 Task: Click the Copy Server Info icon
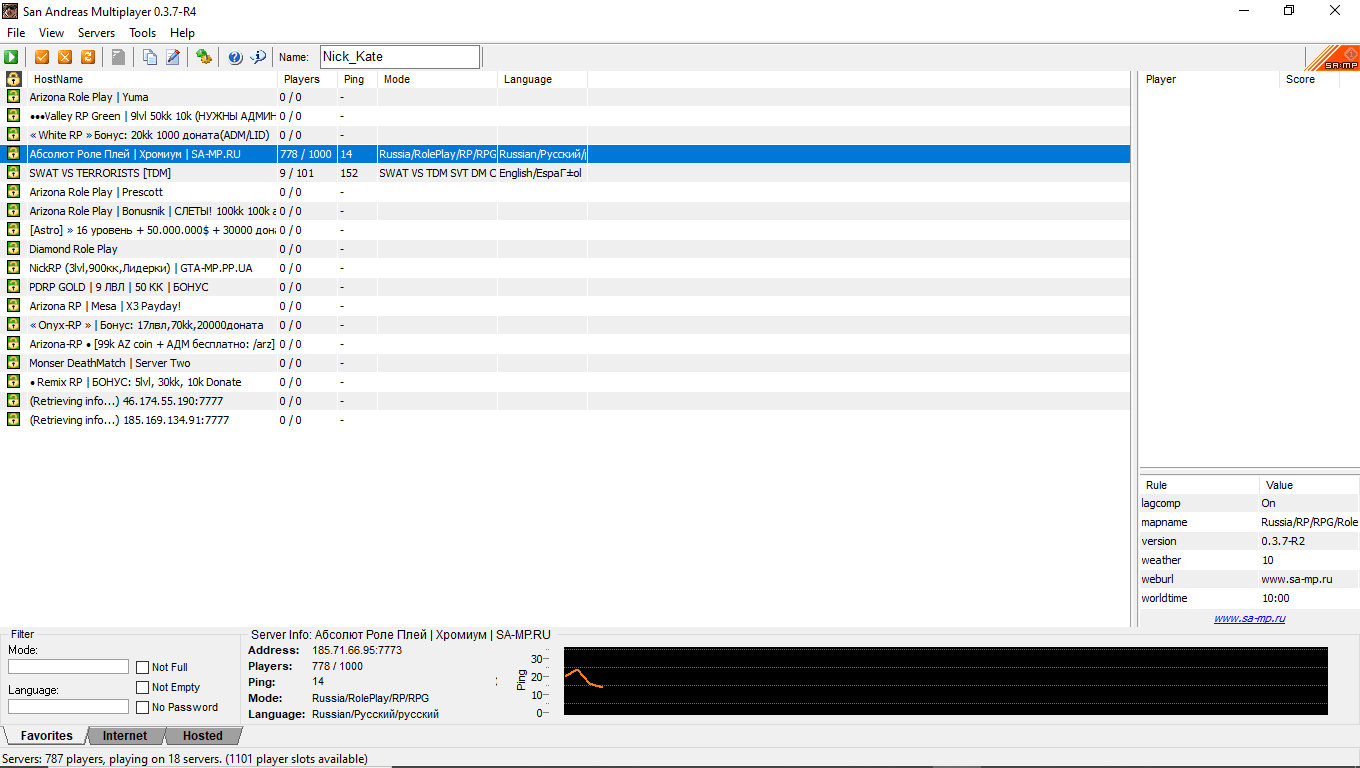pyautogui.click(x=149, y=57)
